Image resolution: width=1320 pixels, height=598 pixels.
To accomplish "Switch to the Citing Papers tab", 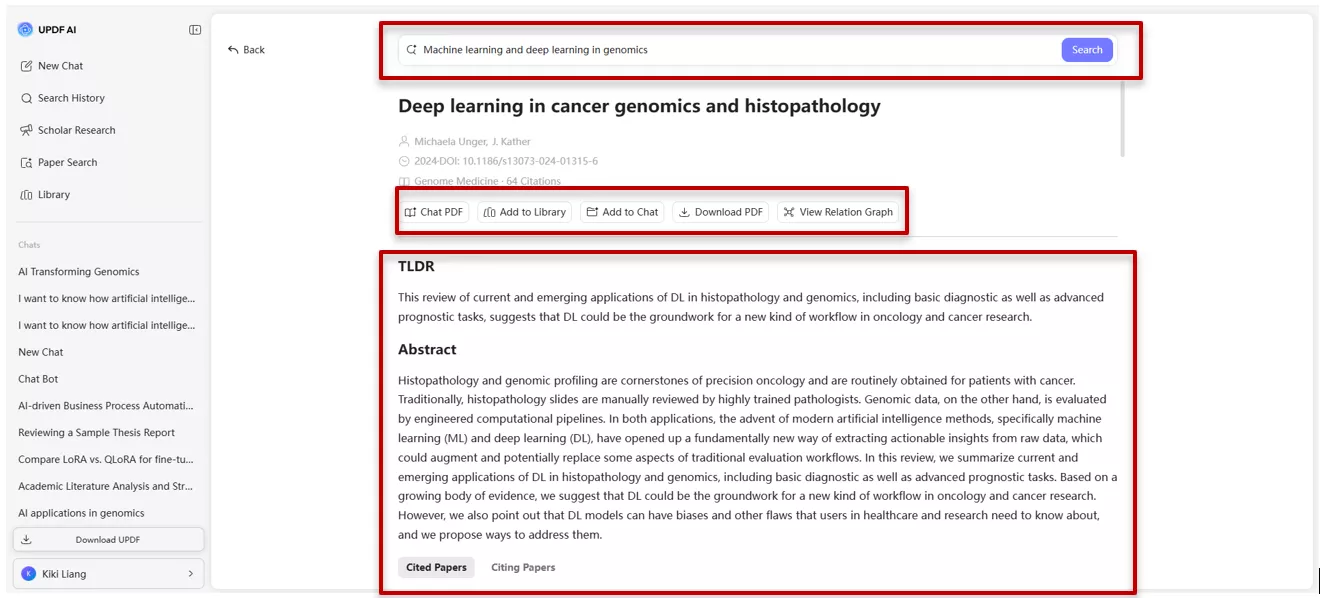I will [x=522, y=567].
